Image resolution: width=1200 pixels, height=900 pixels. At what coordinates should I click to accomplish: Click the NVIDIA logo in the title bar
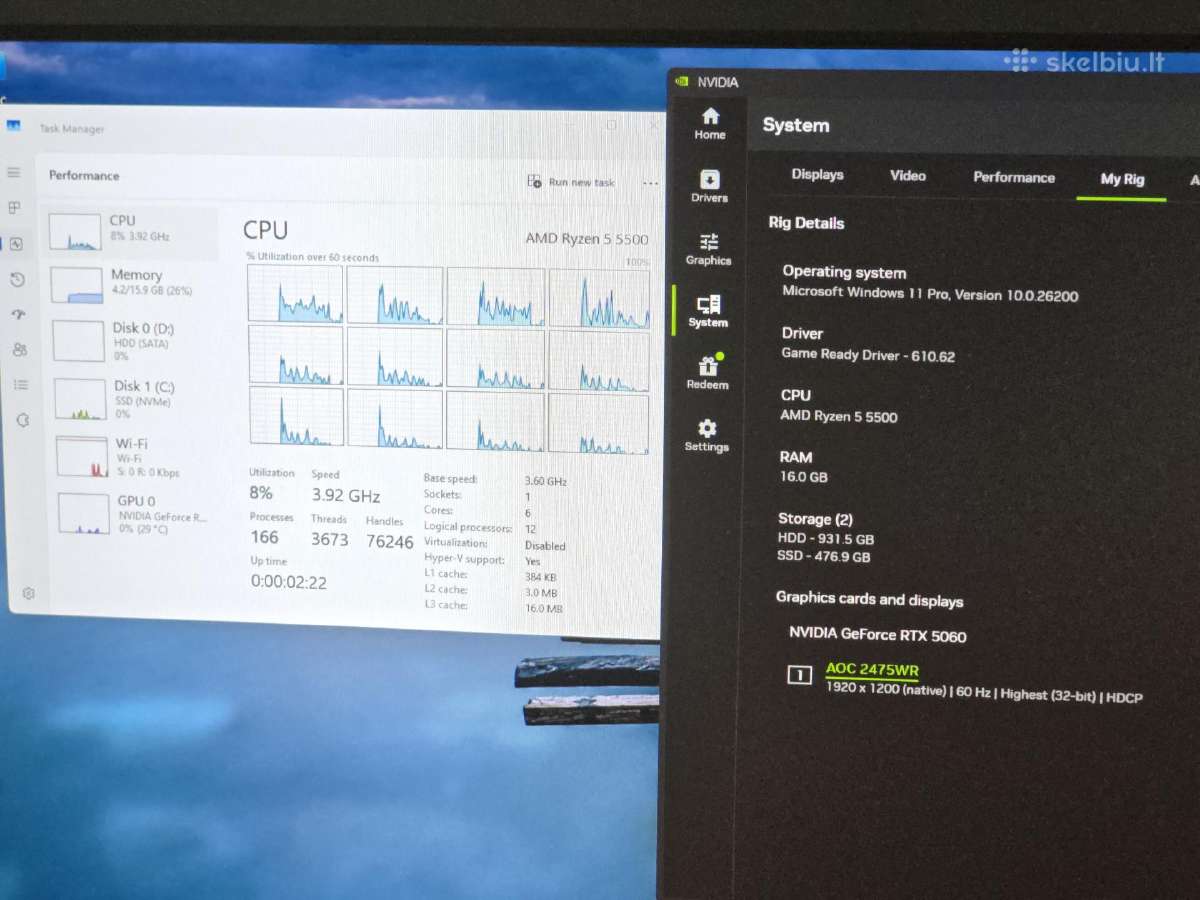coord(681,81)
